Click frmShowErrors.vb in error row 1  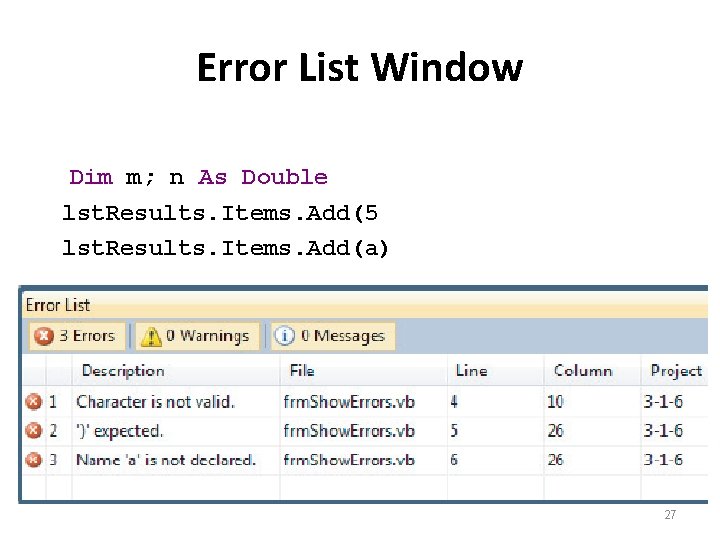(x=349, y=402)
